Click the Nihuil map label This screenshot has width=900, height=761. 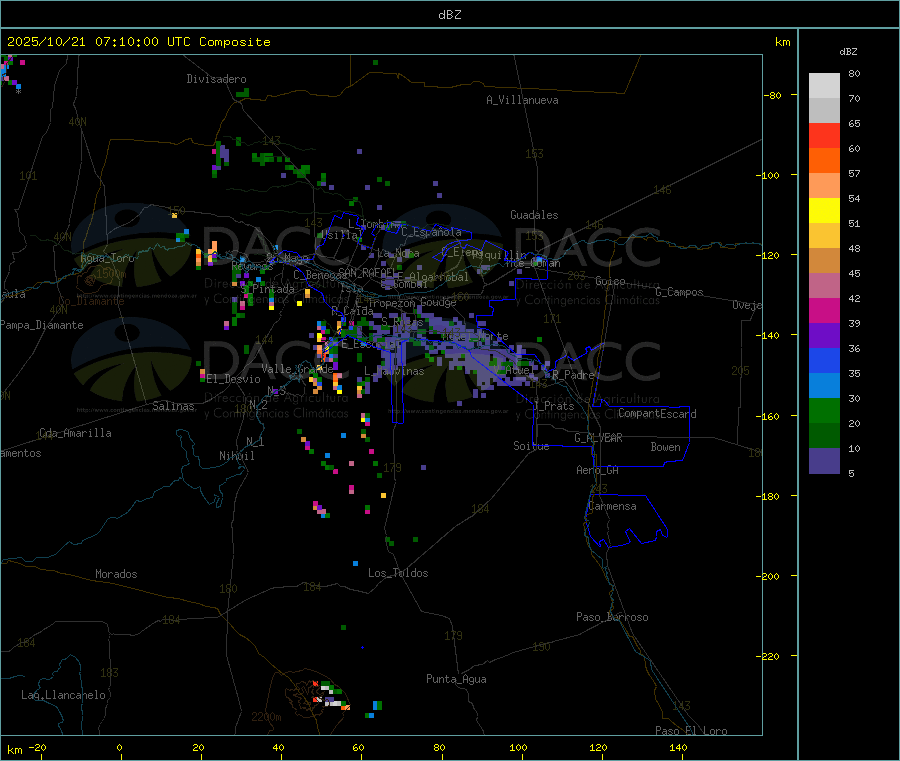[237, 456]
